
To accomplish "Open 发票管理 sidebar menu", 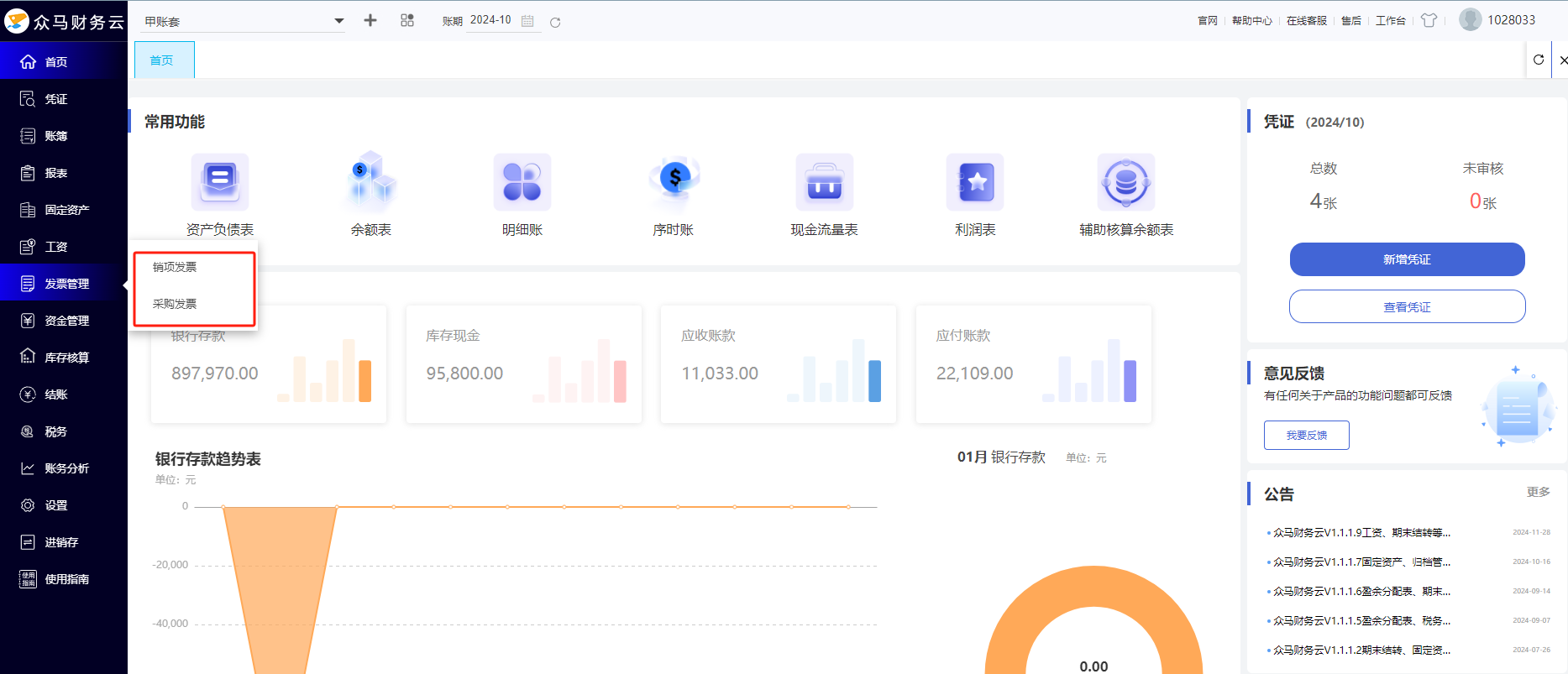I will click(x=64, y=284).
